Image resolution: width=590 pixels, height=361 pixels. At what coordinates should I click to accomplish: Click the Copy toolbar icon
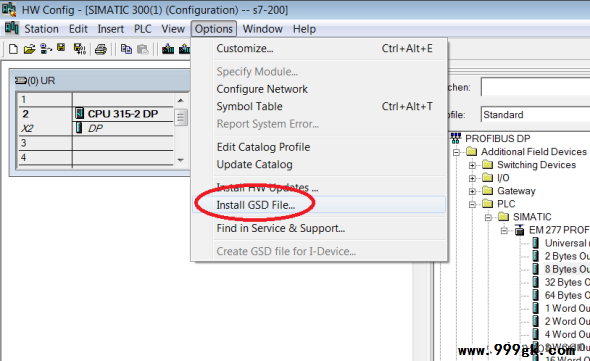[126, 49]
